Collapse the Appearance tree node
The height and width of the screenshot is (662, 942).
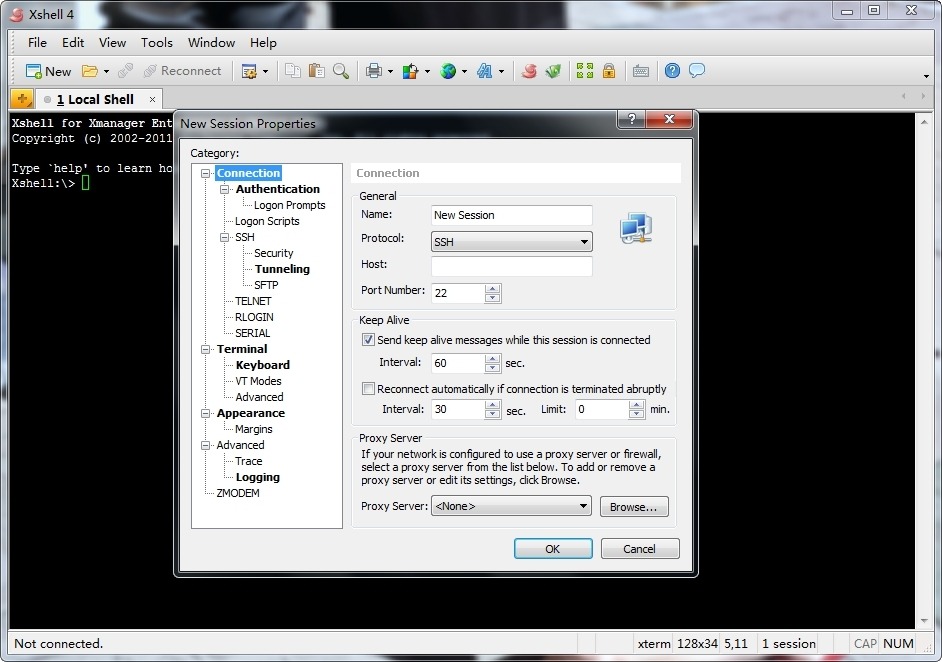(205, 413)
